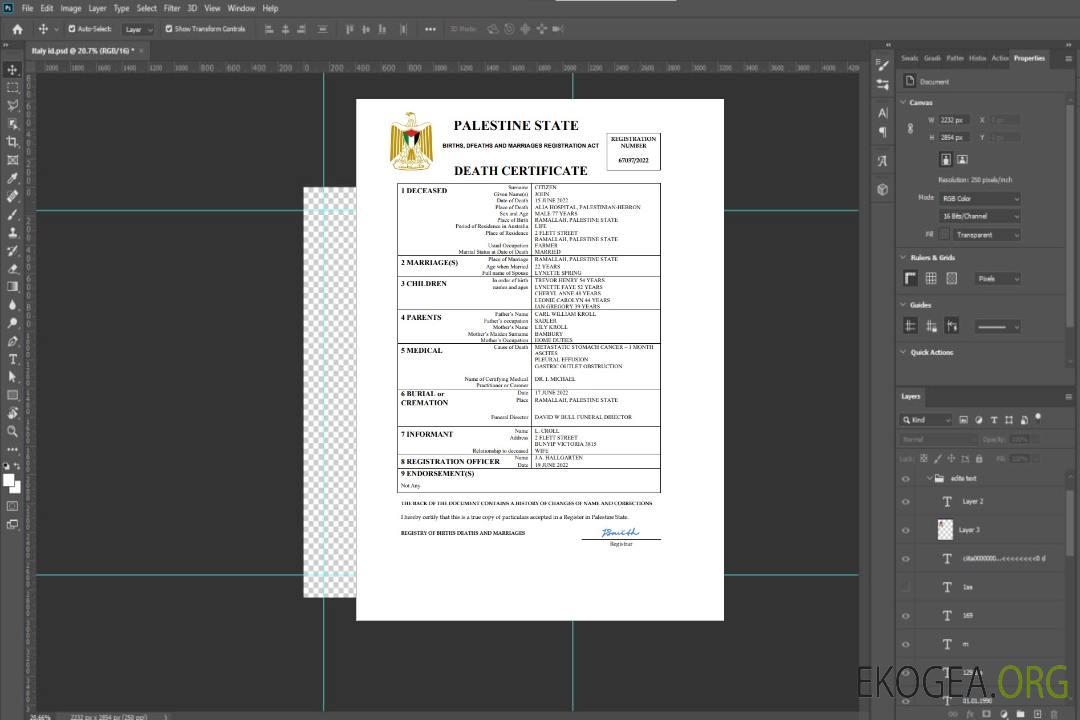Hide the '169' text layer
The height and width of the screenshot is (720, 1080).
[906, 616]
